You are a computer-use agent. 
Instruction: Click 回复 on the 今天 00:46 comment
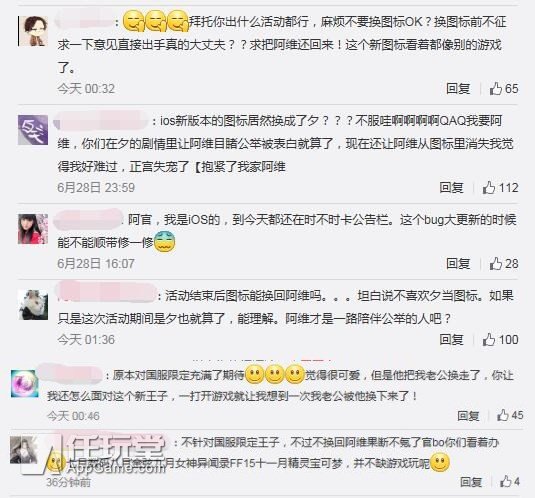coord(468,415)
